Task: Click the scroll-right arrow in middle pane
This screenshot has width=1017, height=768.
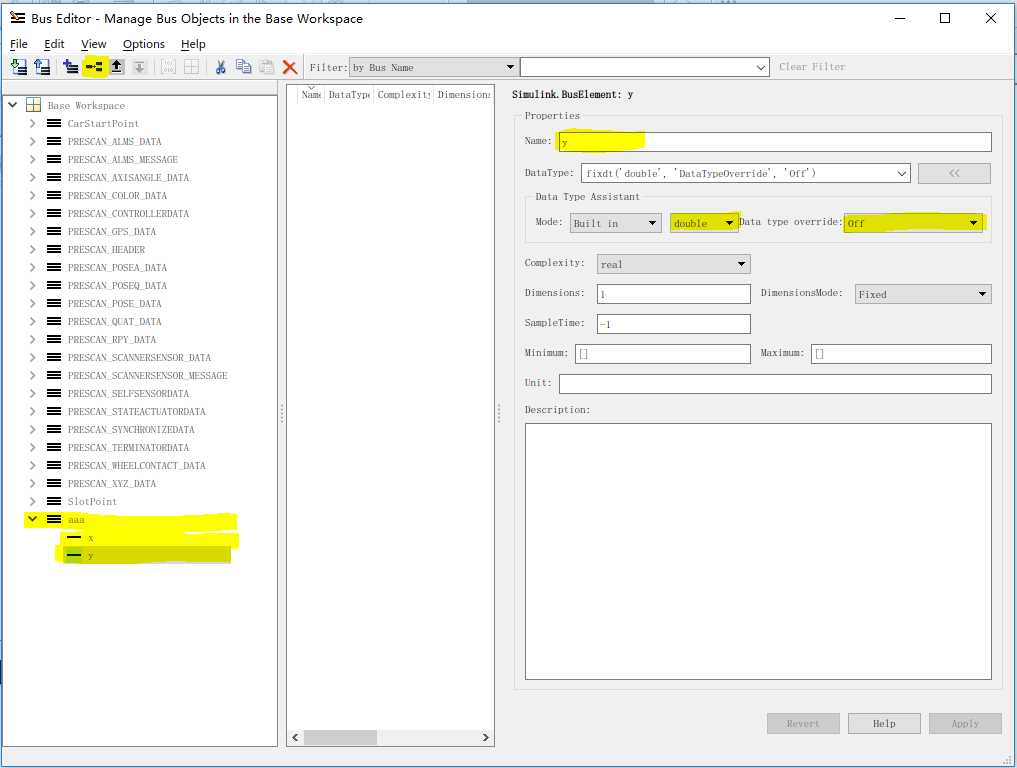Action: (485, 738)
